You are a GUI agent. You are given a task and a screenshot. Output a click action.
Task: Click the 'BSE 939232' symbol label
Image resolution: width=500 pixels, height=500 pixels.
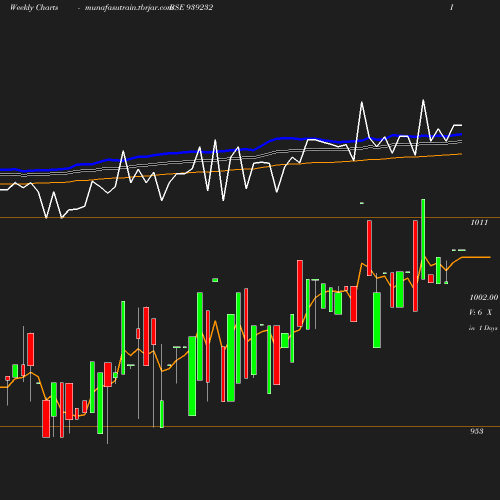(192, 8)
